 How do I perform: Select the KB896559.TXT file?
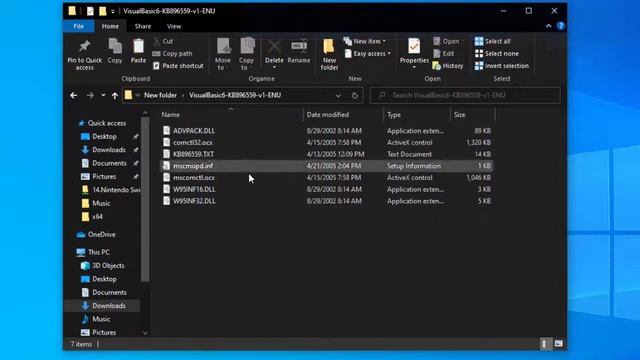click(x=193, y=154)
